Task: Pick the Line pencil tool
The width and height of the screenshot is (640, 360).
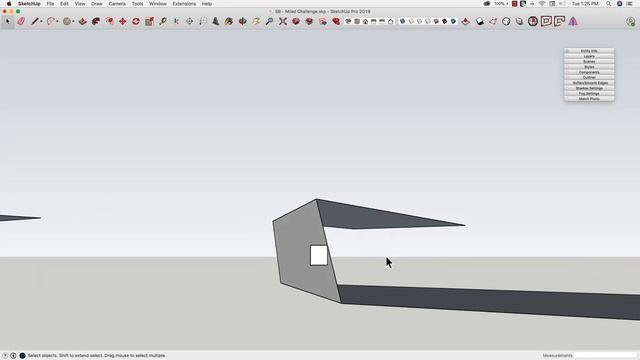Action: point(35,21)
